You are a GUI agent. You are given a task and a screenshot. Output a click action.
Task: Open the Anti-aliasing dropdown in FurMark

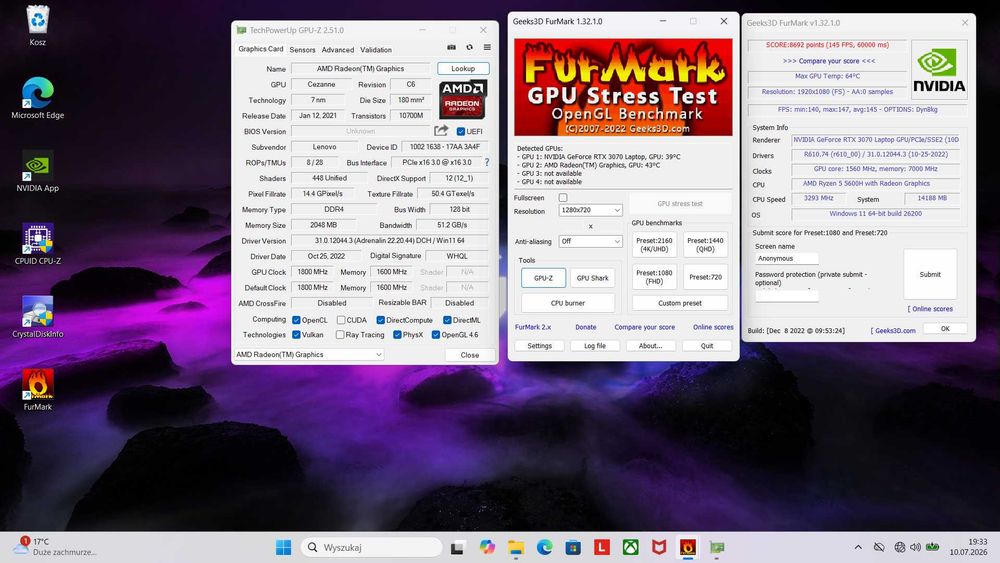click(591, 242)
